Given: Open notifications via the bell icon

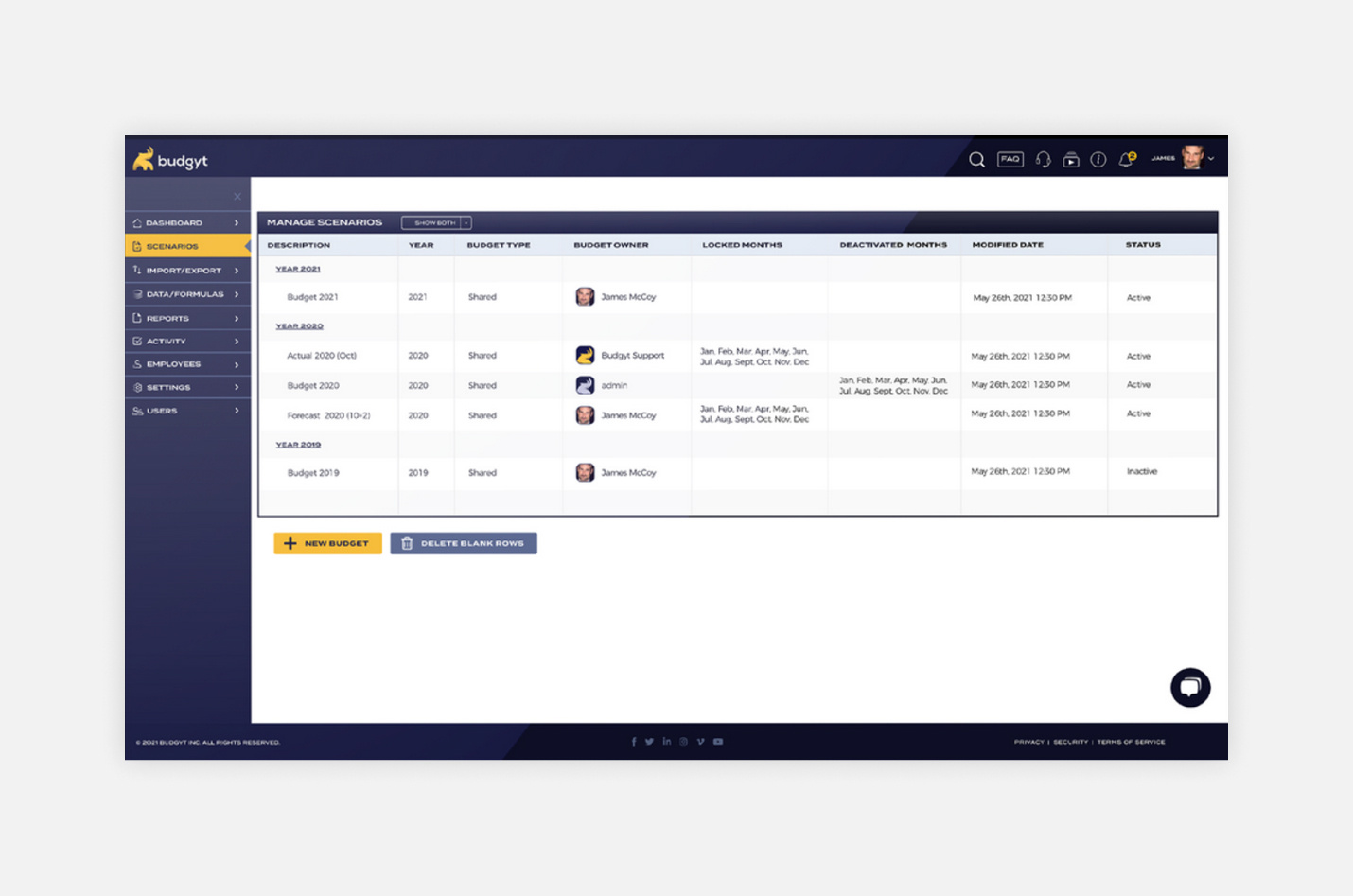Looking at the screenshot, I should click(1126, 159).
